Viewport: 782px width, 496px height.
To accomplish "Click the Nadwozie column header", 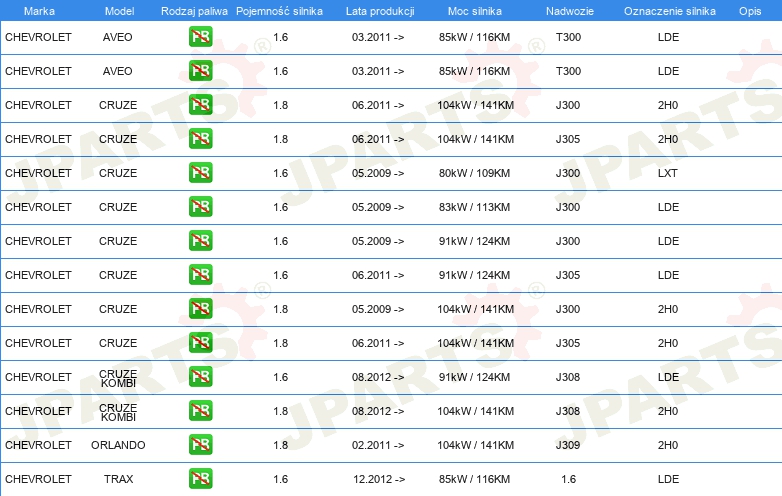I will pyautogui.click(x=570, y=11).
